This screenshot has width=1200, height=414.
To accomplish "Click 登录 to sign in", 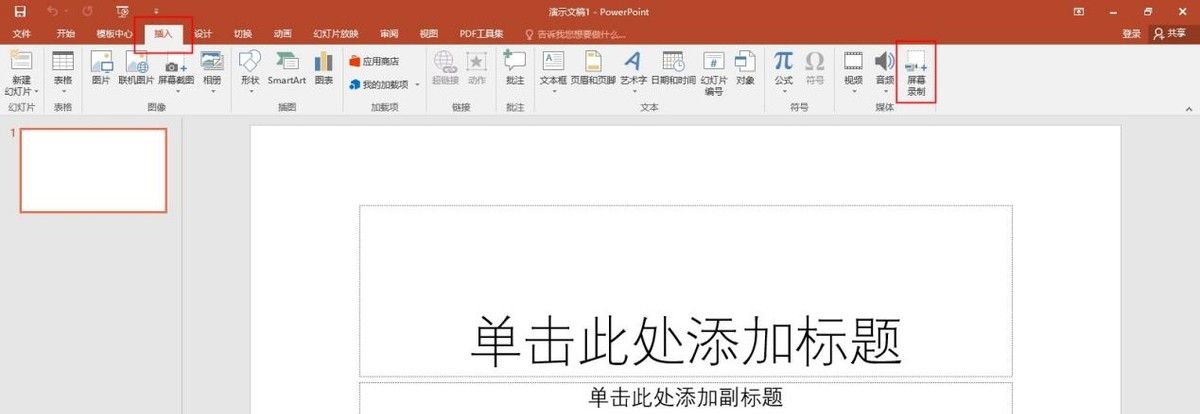I will [x=1131, y=34].
